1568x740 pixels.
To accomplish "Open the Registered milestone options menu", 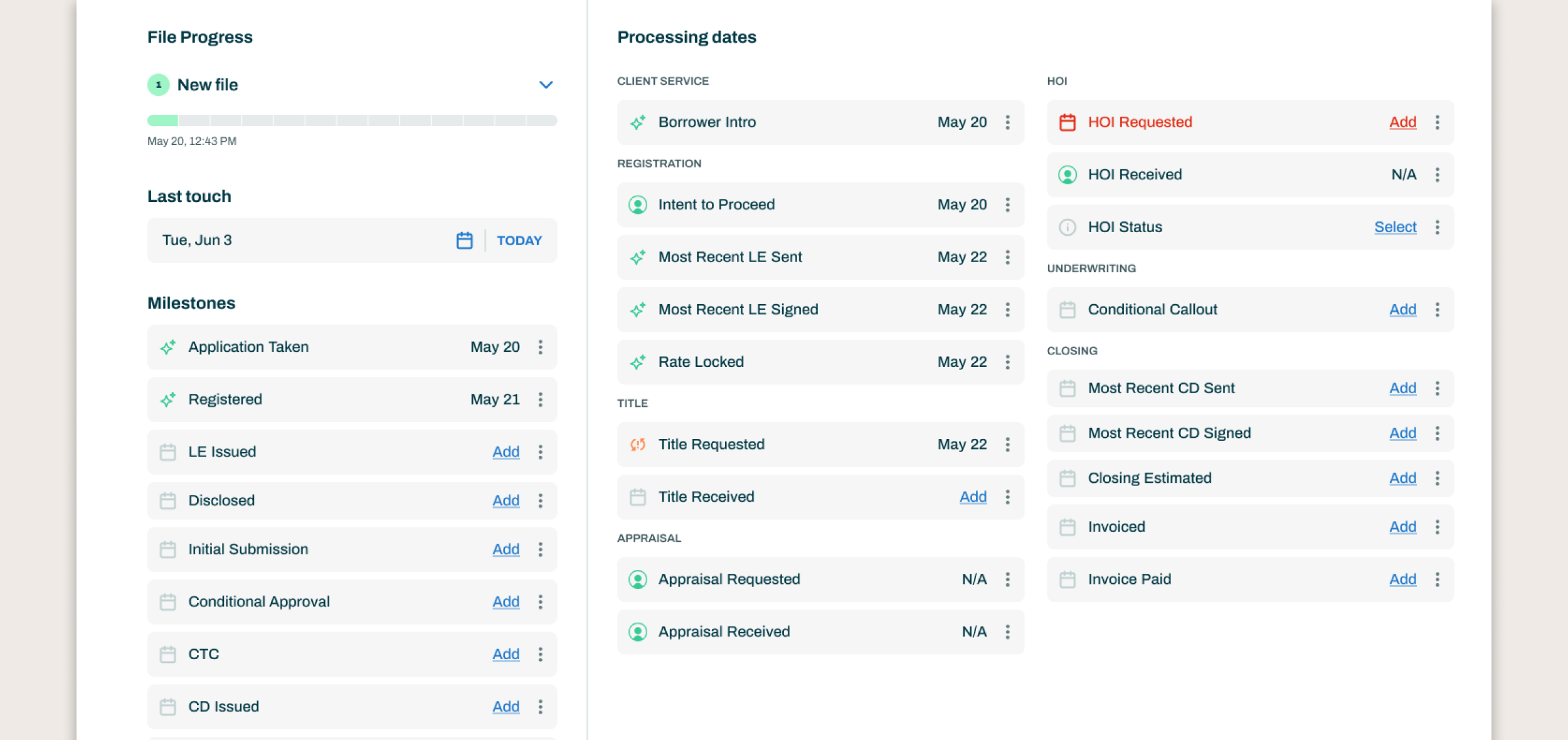I will pos(540,399).
